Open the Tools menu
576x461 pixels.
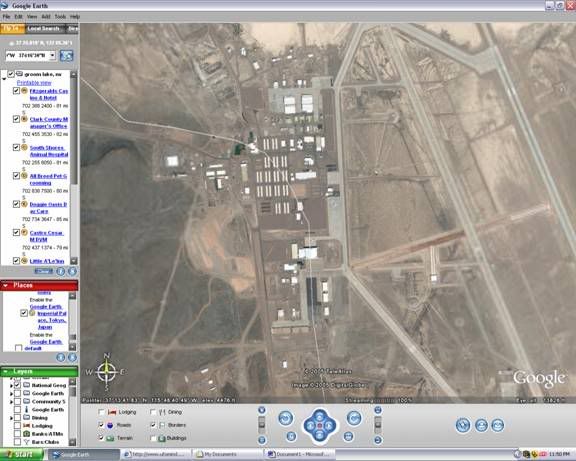click(60, 17)
